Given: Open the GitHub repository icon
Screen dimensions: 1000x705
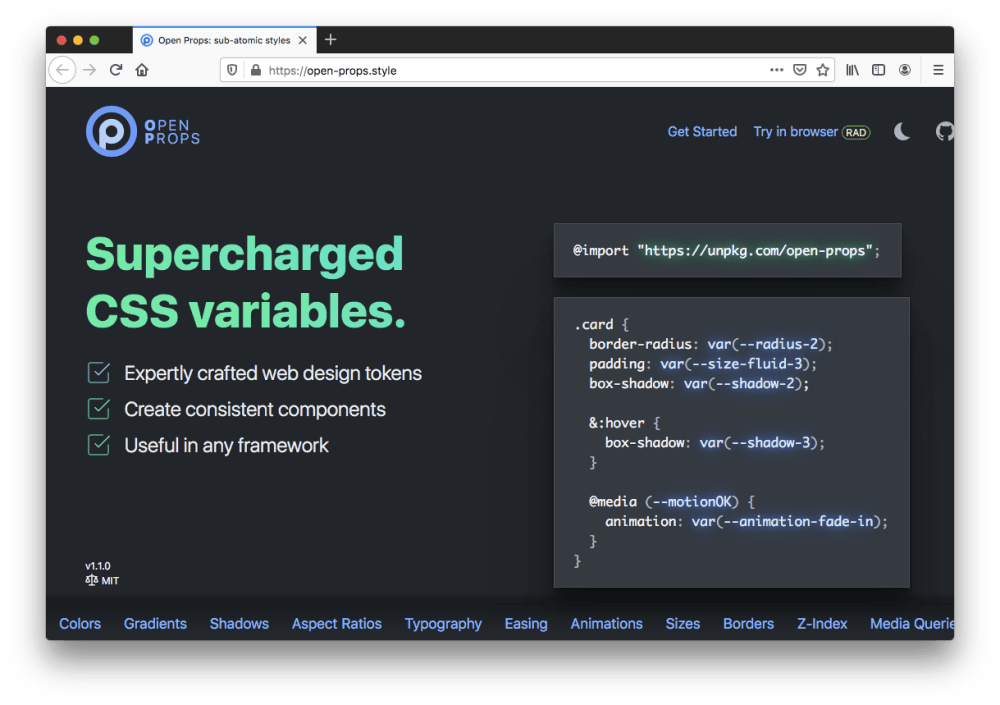Looking at the screenshot, I should [x=945, y=131].
